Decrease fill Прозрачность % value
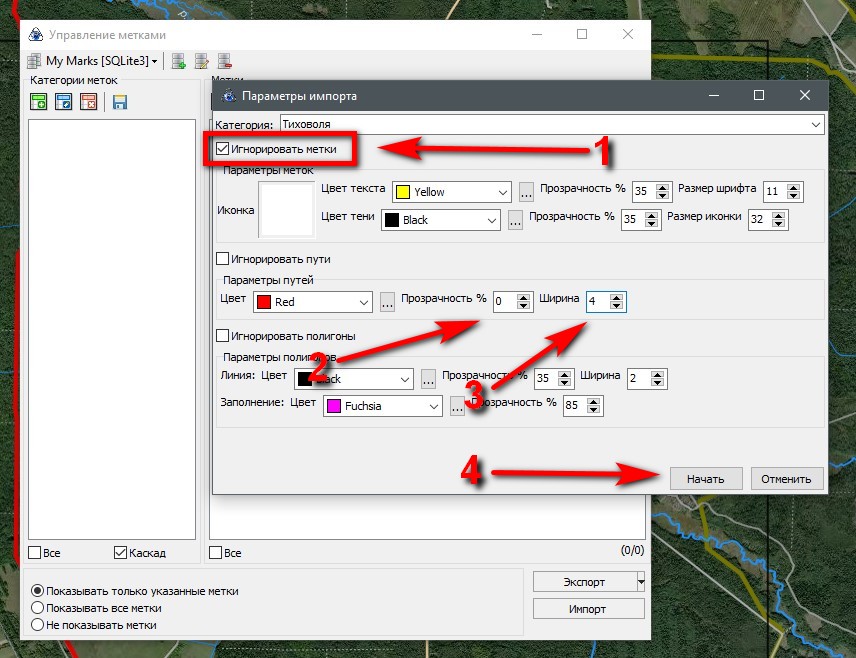856x658 pixels. 593,410
